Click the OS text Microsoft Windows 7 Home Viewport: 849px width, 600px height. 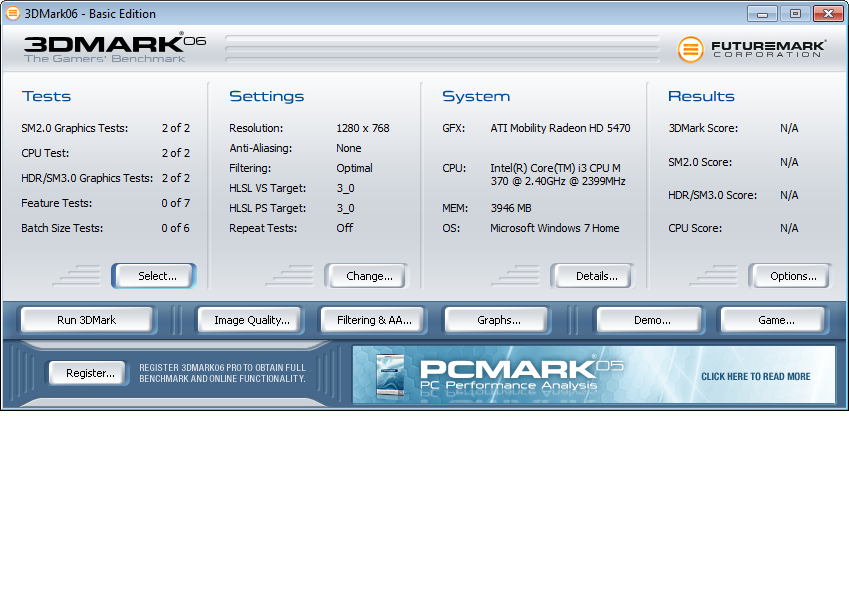coord(555,229)
